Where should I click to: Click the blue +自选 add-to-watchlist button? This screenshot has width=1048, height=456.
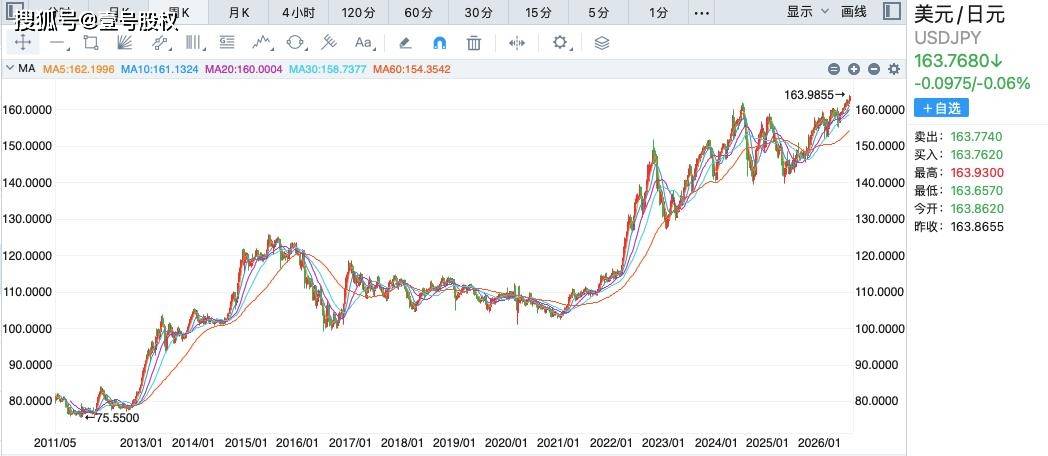point(941,108)
